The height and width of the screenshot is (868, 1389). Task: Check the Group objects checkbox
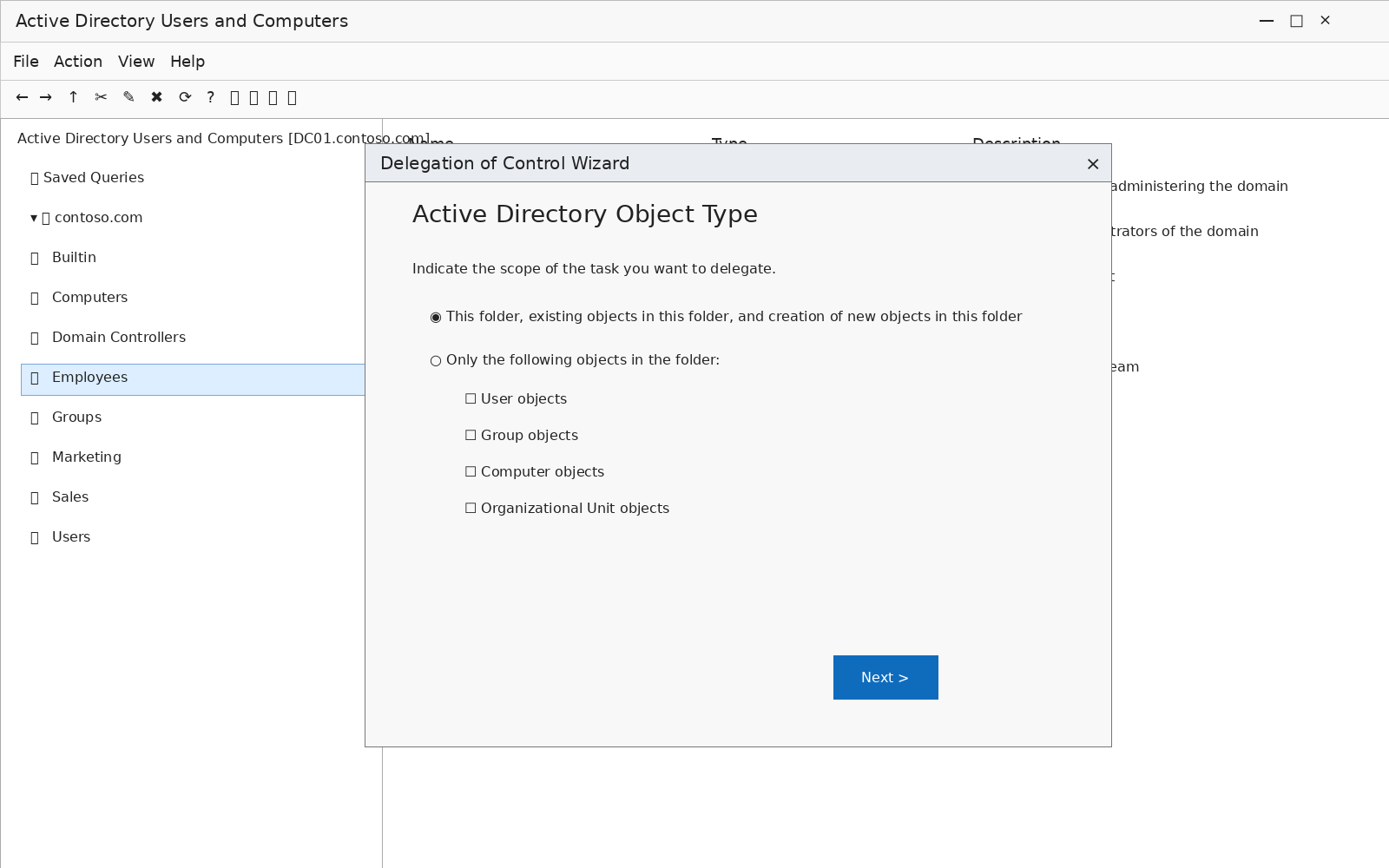(471, 435)
